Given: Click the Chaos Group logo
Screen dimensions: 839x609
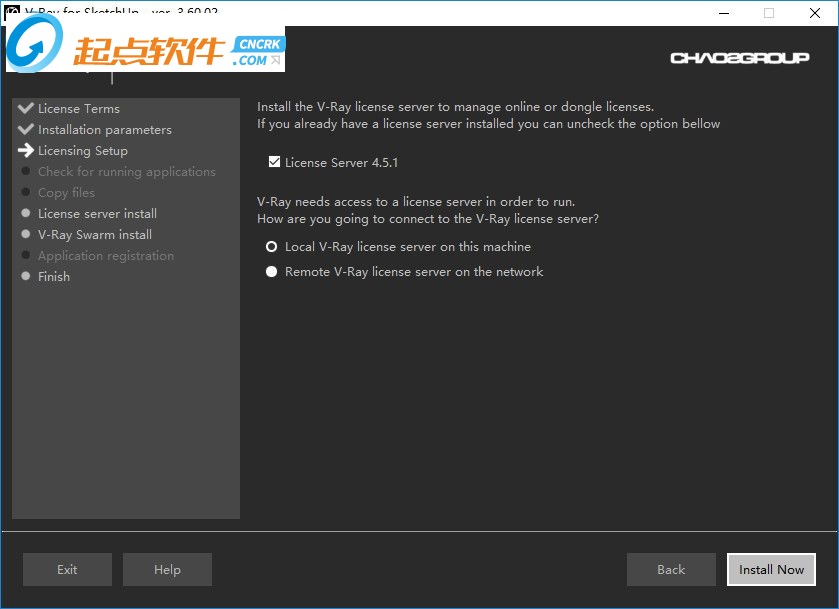Looking at the screenshot, I should pyautogui.click(x=739, y=58).
